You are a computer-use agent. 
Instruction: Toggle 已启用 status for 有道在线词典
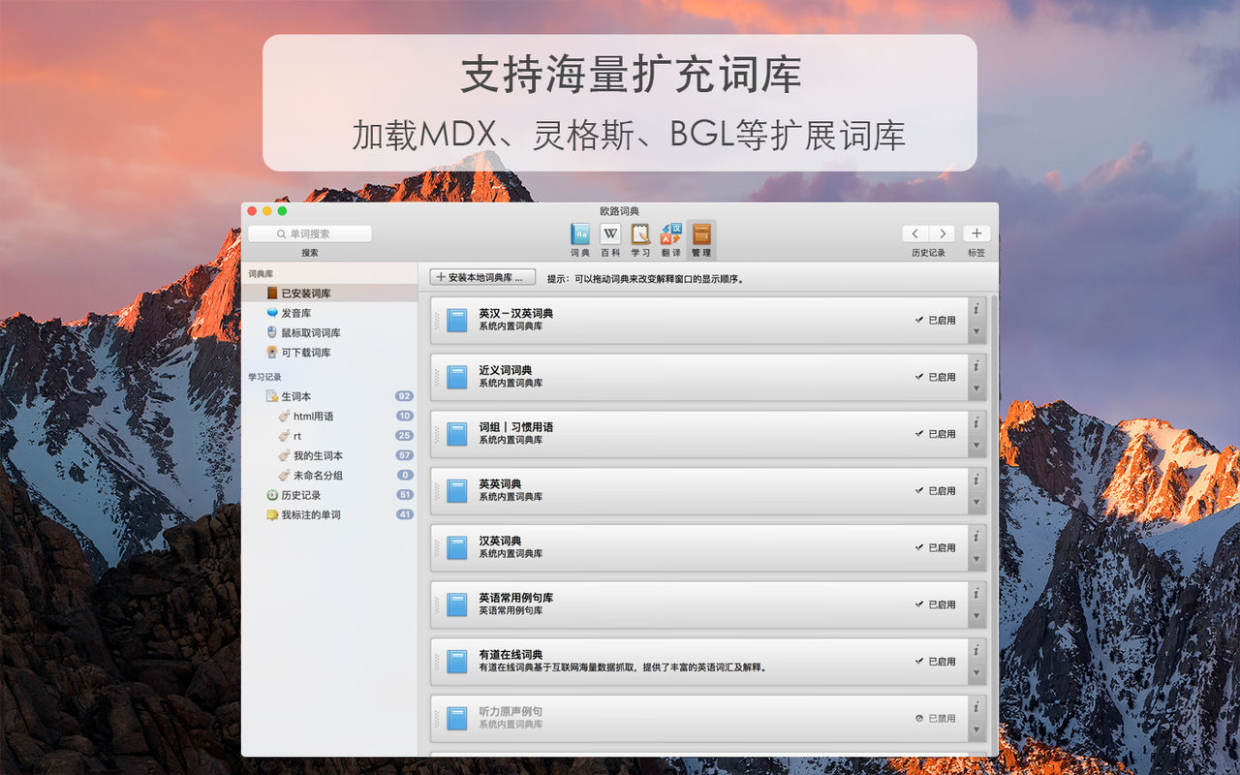pyautogui.click(x=935, y=661)
